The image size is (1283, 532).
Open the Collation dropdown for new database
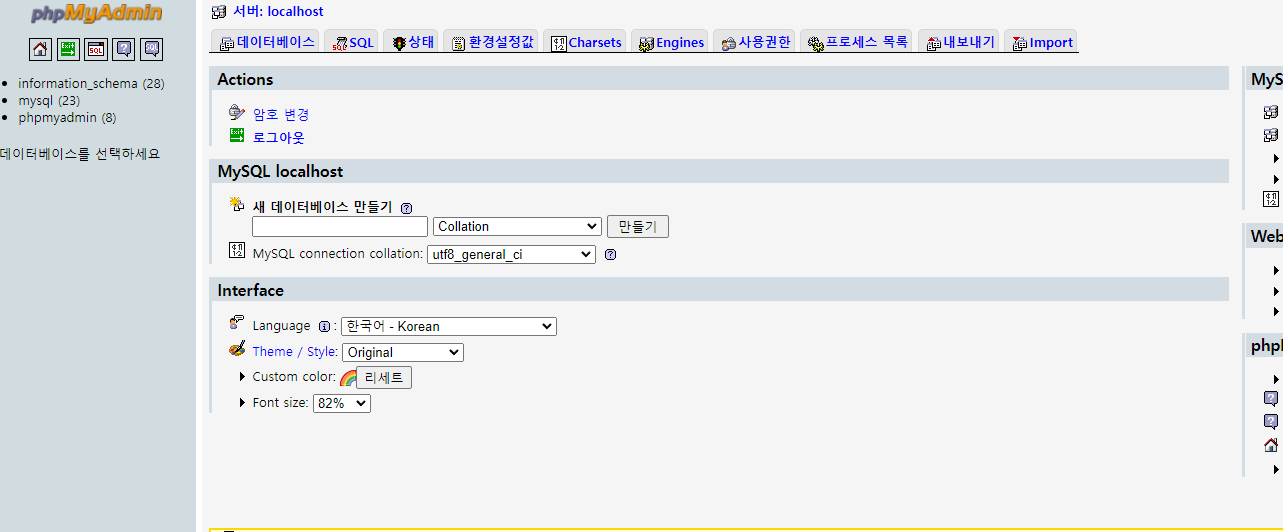point(517,227)
